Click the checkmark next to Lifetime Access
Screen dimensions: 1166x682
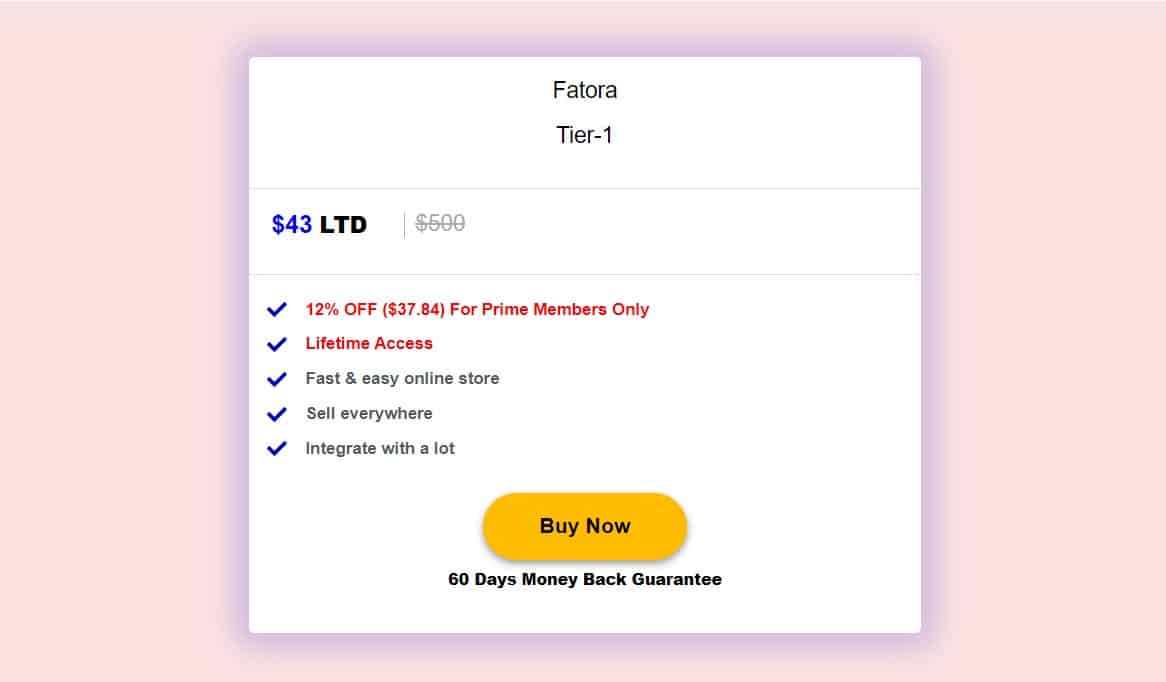277,344
